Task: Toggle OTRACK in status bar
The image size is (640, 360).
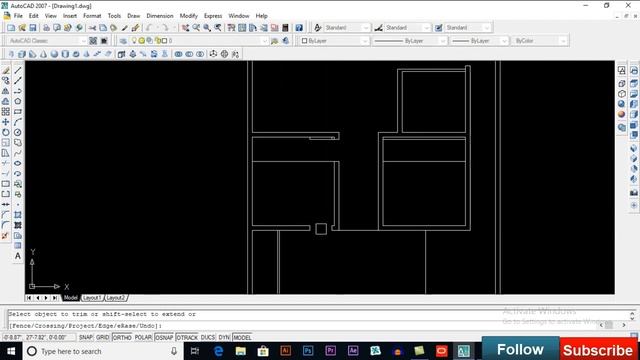Action: tap(187, 338)
